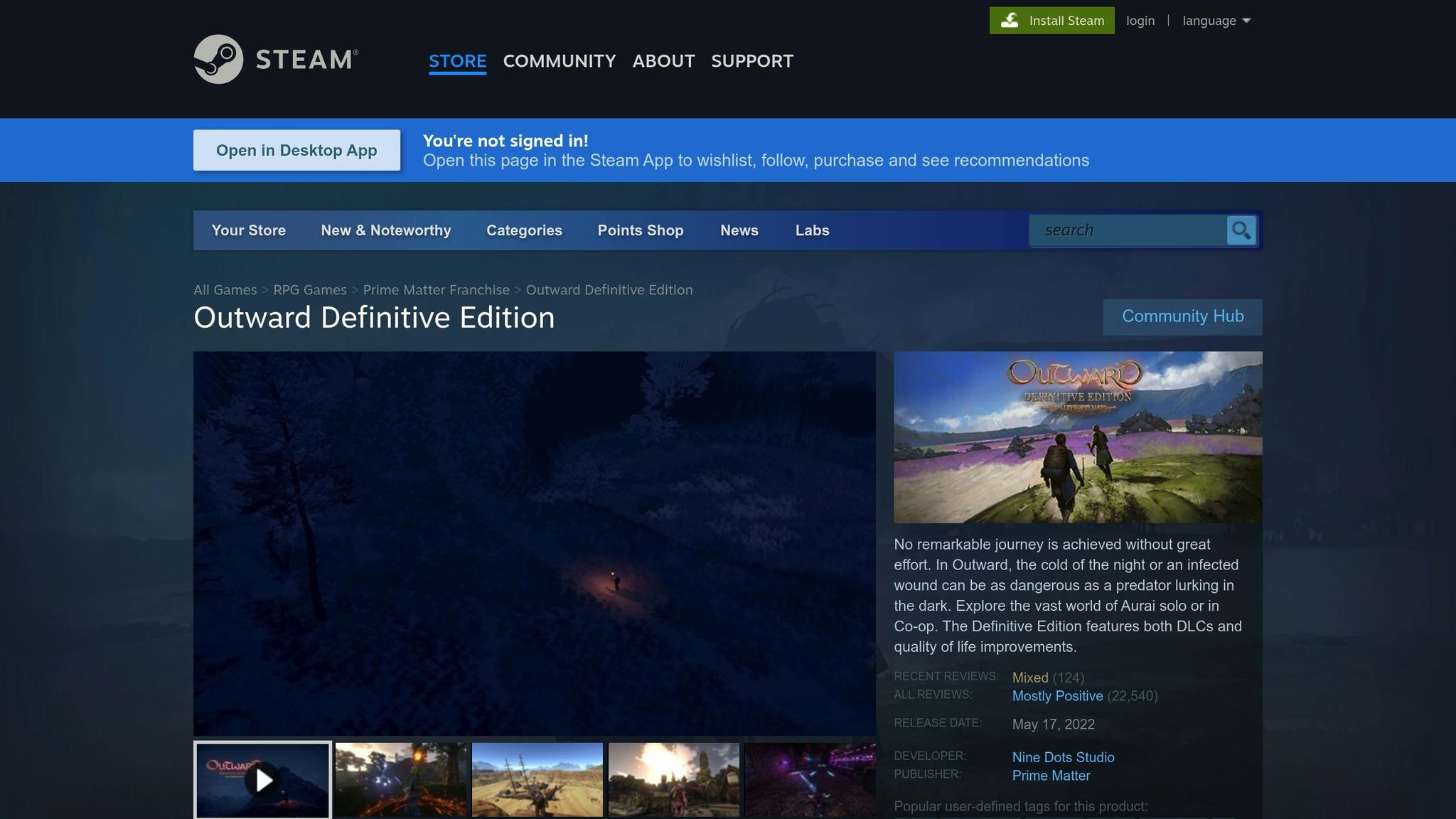Click the Outward header capsule image

[1078, 437]
